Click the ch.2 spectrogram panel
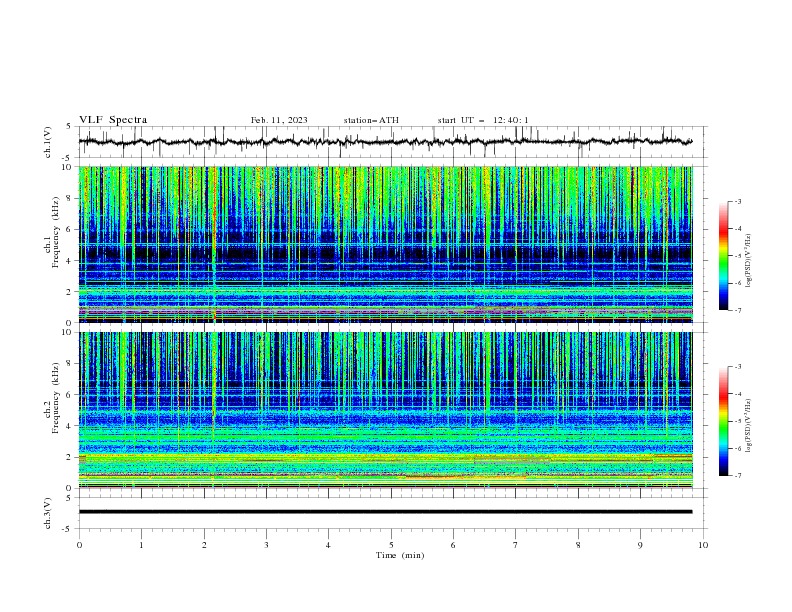792x612 pixels. click(x=385, y=410)
